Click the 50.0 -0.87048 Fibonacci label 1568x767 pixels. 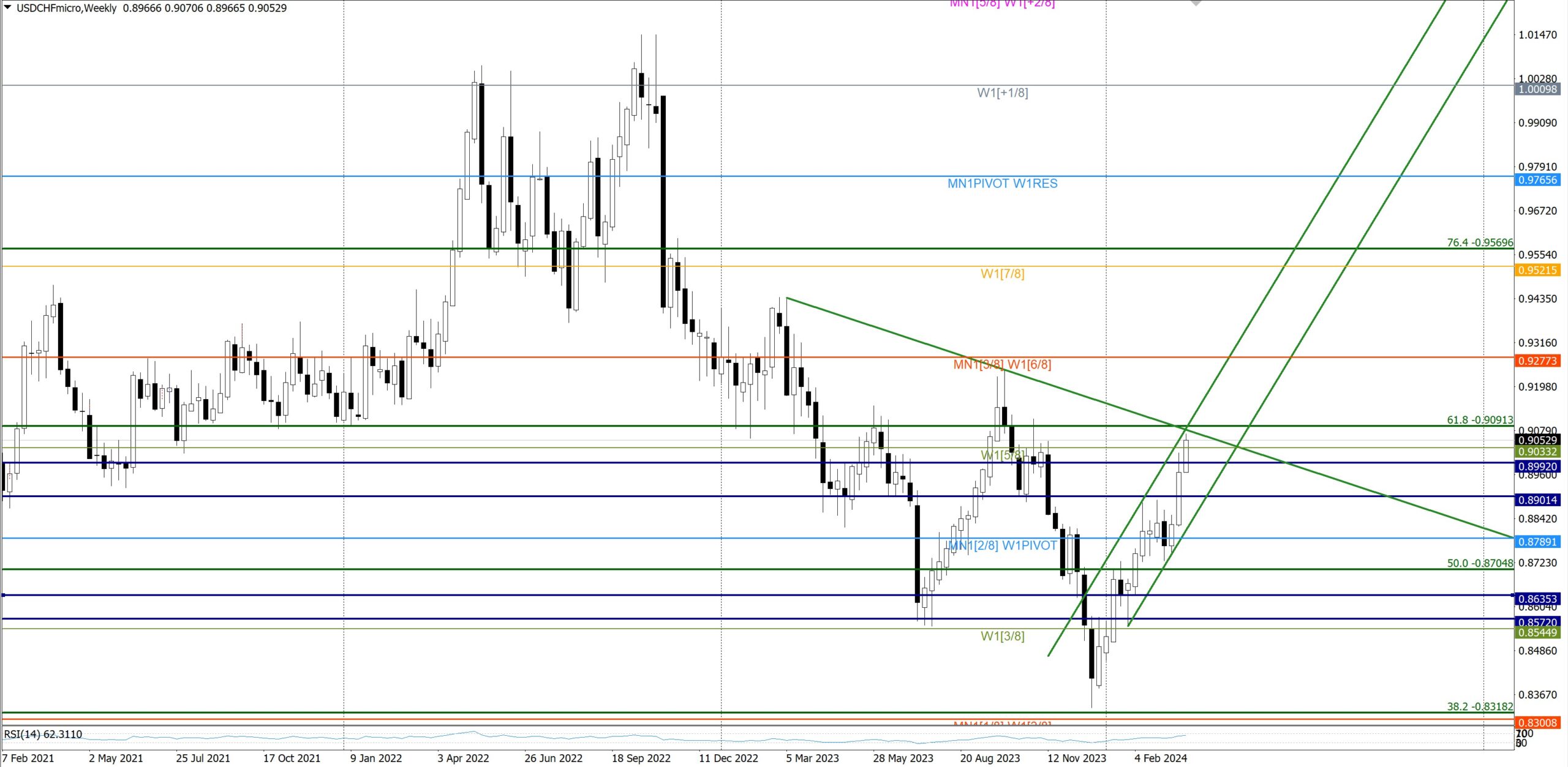click(x=1479, y=563)
